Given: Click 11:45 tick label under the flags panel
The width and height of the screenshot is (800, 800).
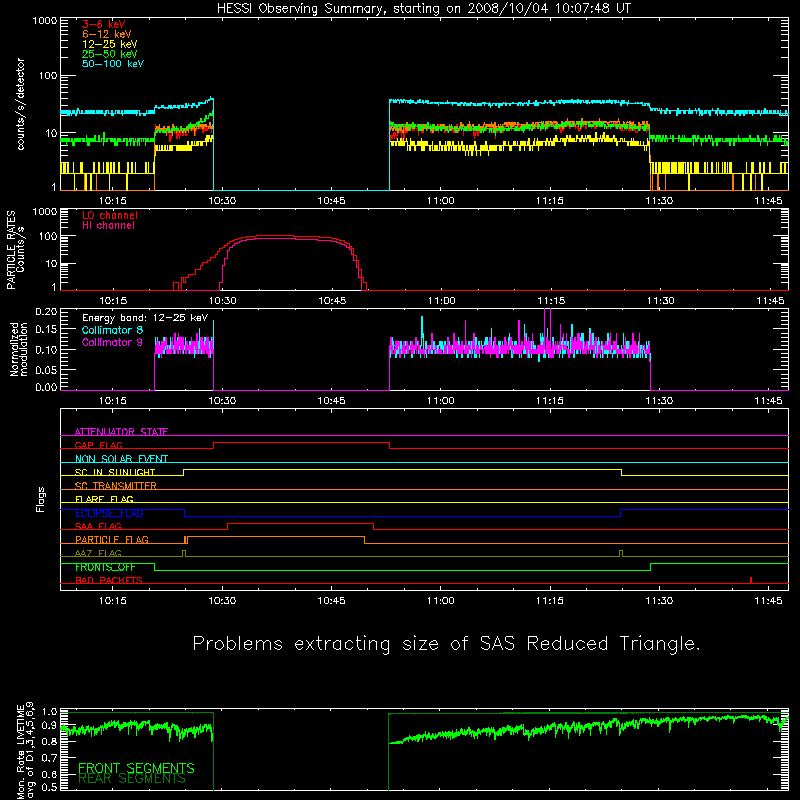Looking at the screenshot, I should [x=768, y=601].
